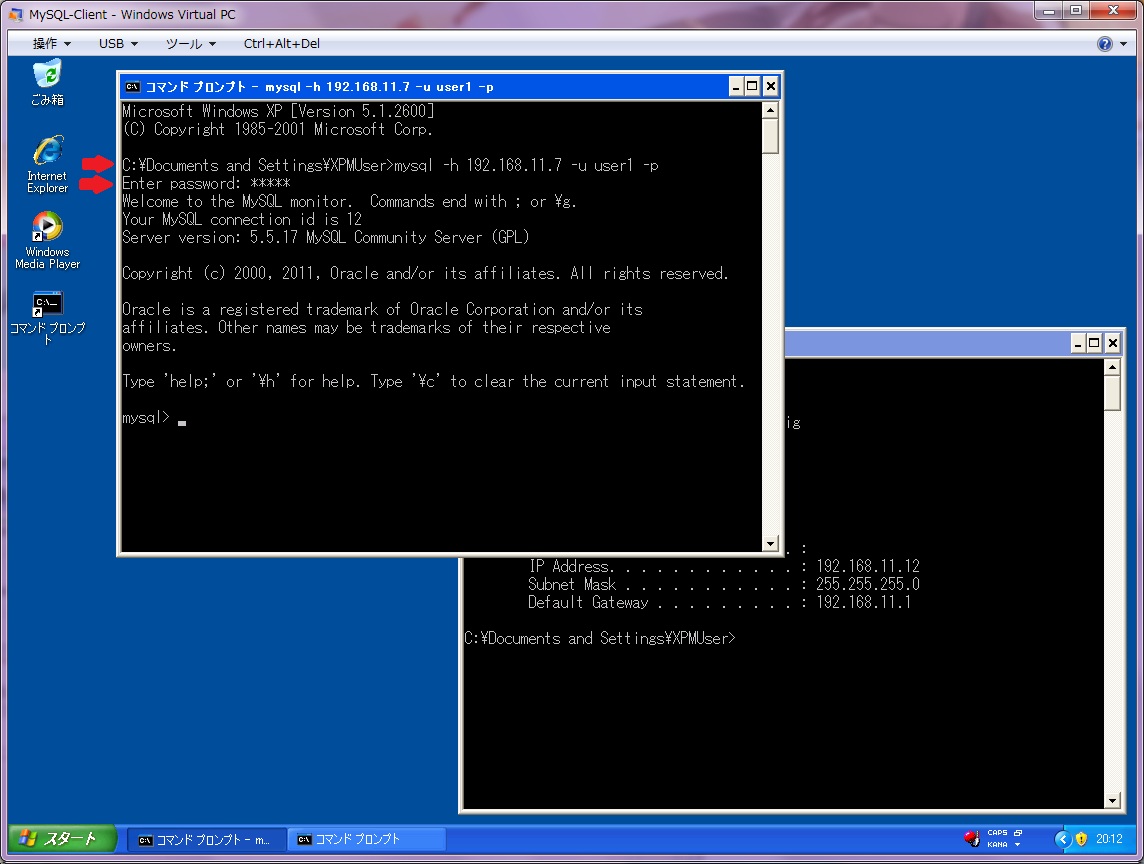Click the red system tray icon

point(971,838)
